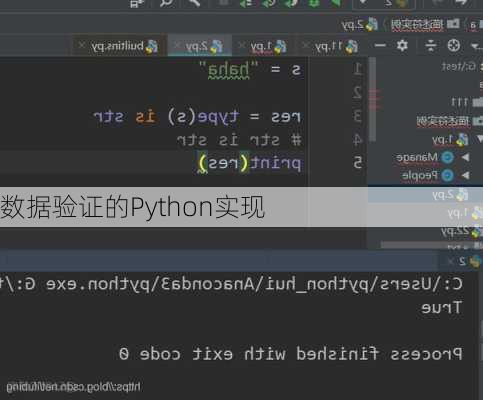The image size is (483, 400).
Task: Close the 2.py editor tab
Action: [178, 45]
